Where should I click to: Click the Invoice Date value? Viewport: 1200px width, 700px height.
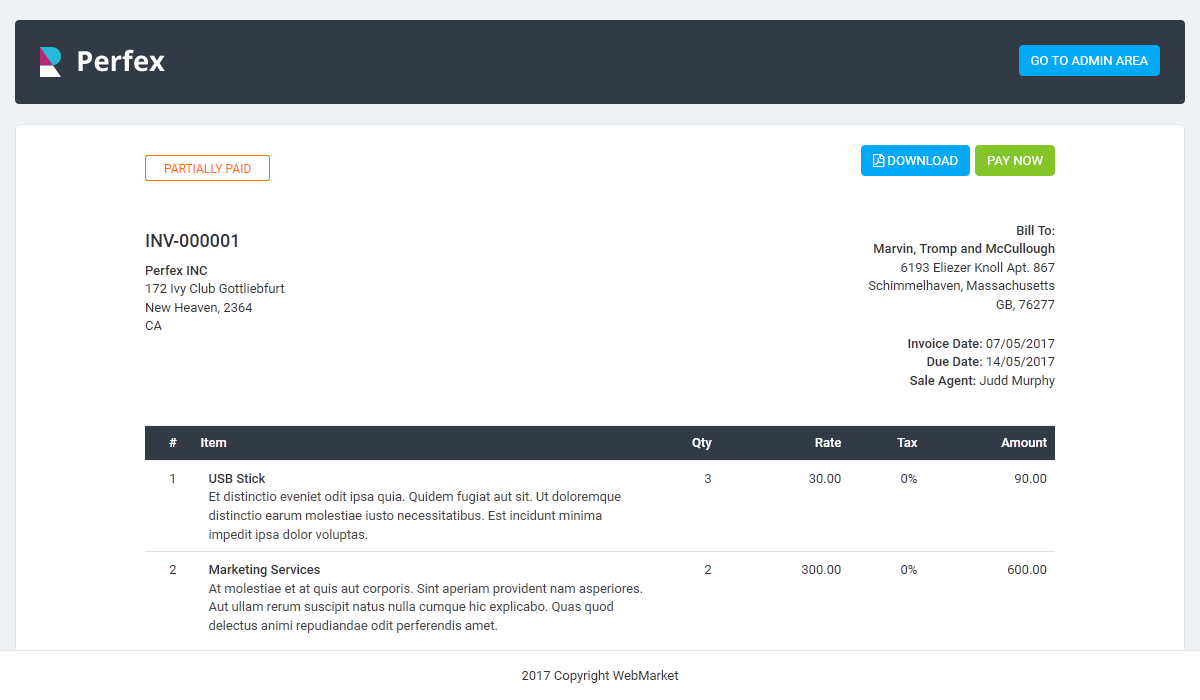click(x=1020, y=344)
